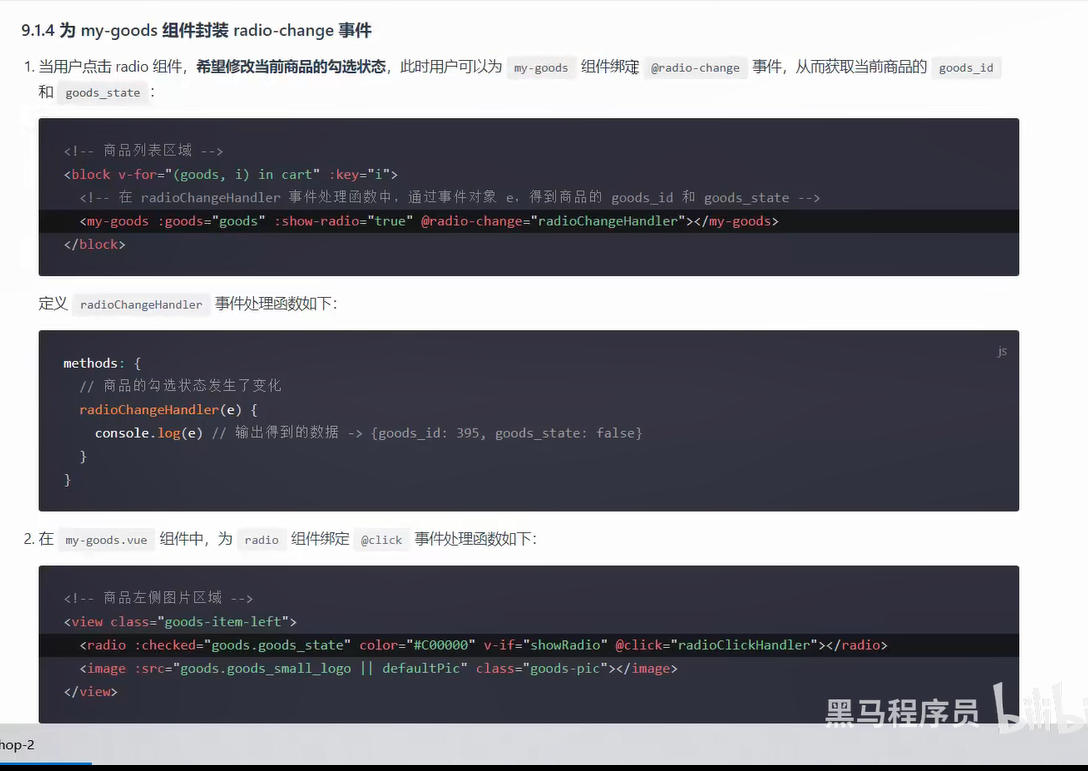Click inline code 'radioChangeHandler' after 定义
The image size is (1088, 771).
pyautogui.click(x=141, y=304)
